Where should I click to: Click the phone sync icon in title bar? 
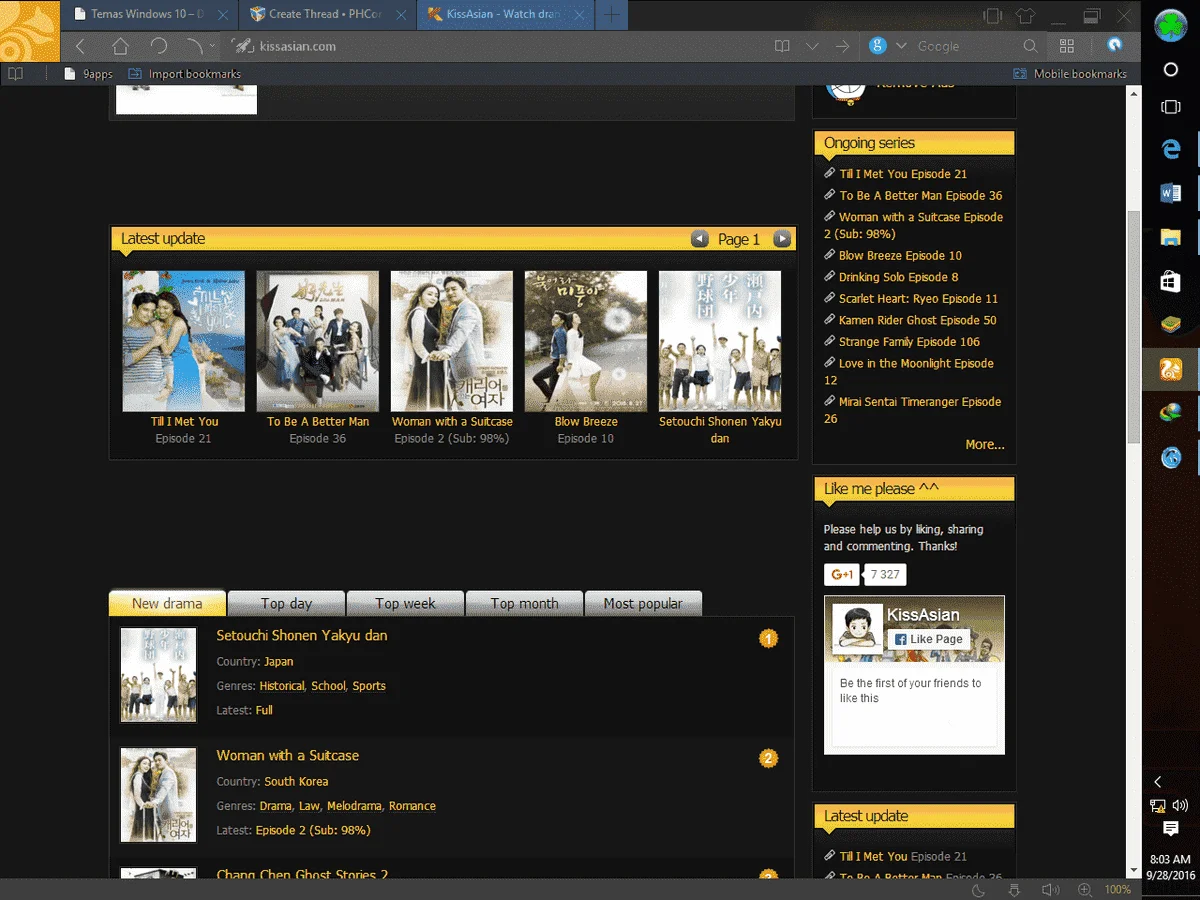[x=992, y=15]
